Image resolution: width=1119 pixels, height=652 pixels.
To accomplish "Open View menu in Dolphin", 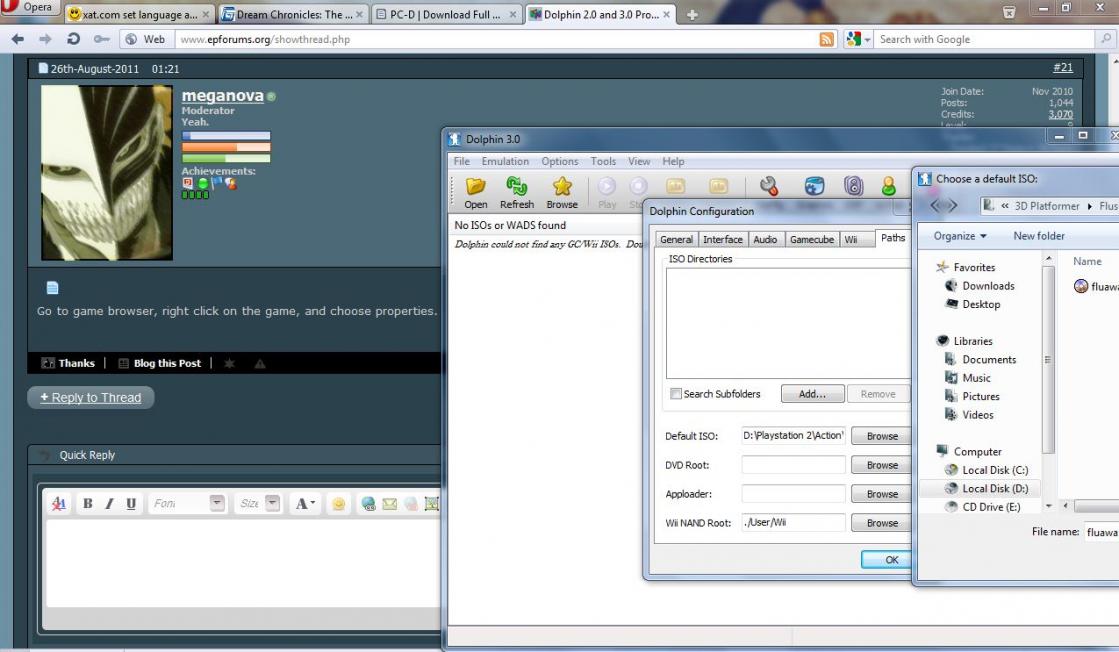I will coord(639,161).
